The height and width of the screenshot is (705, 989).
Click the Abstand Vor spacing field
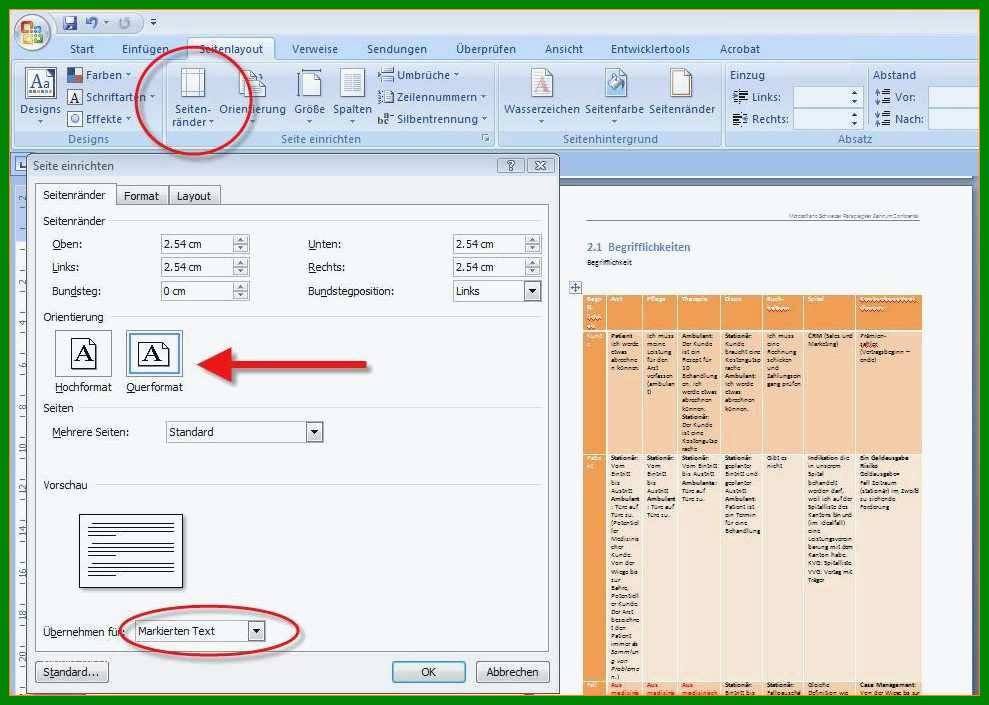954,97
